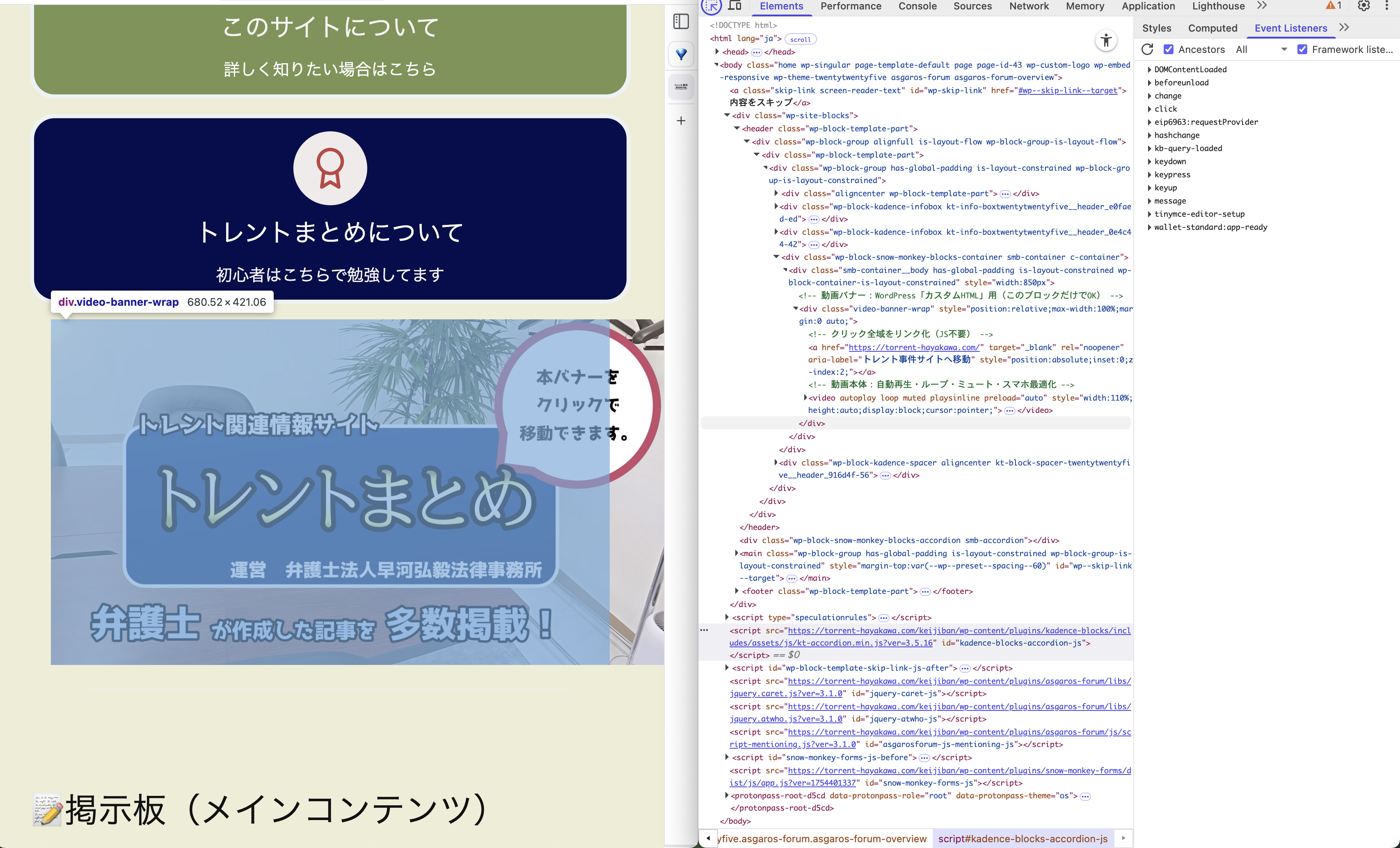Switch to the Elements tab
The width and height of the screenshot is (1400, 848).
tap(781, 6)
